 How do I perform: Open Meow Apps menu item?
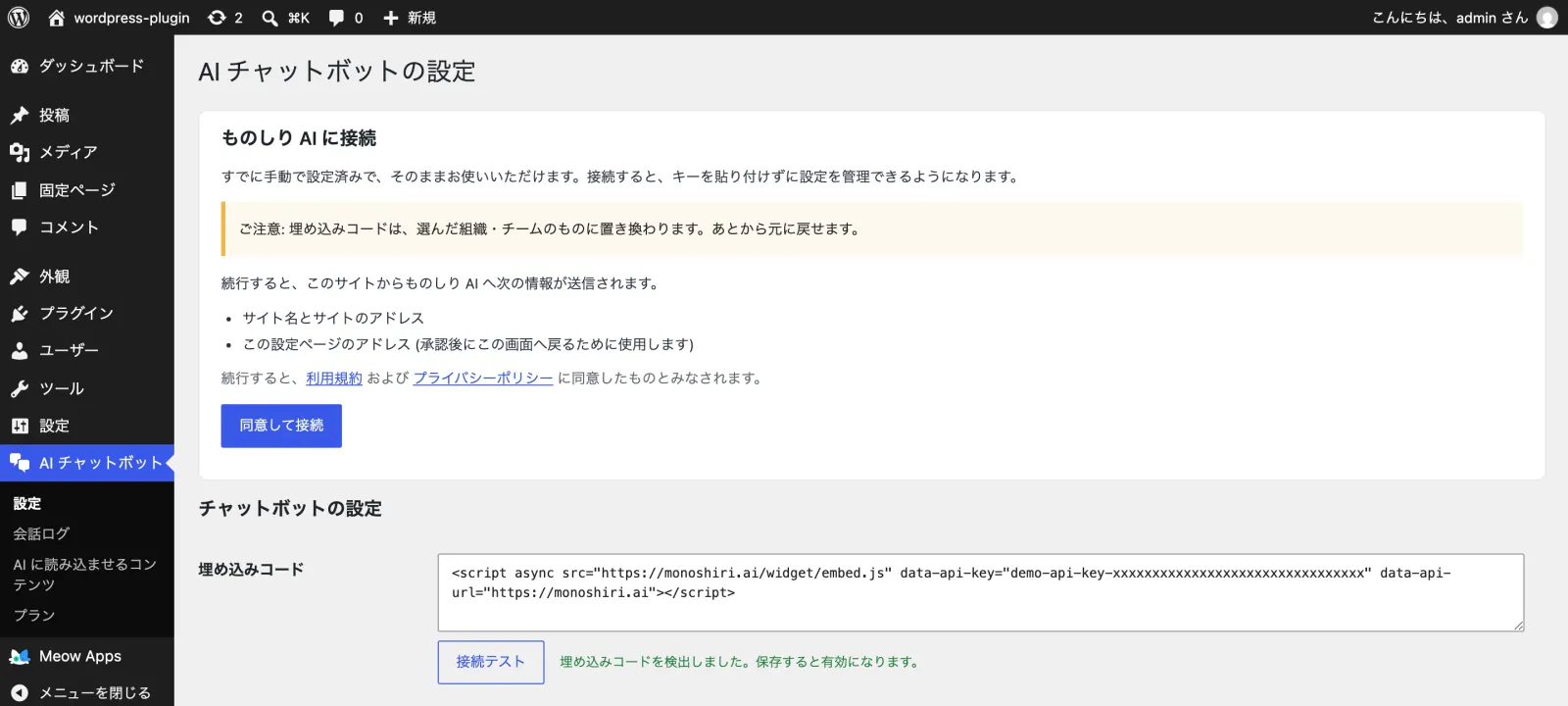(x=87, y=656)
